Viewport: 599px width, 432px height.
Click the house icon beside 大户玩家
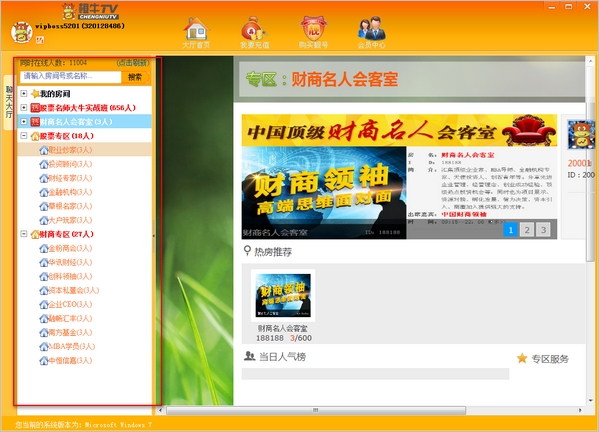tap(44, 220)
